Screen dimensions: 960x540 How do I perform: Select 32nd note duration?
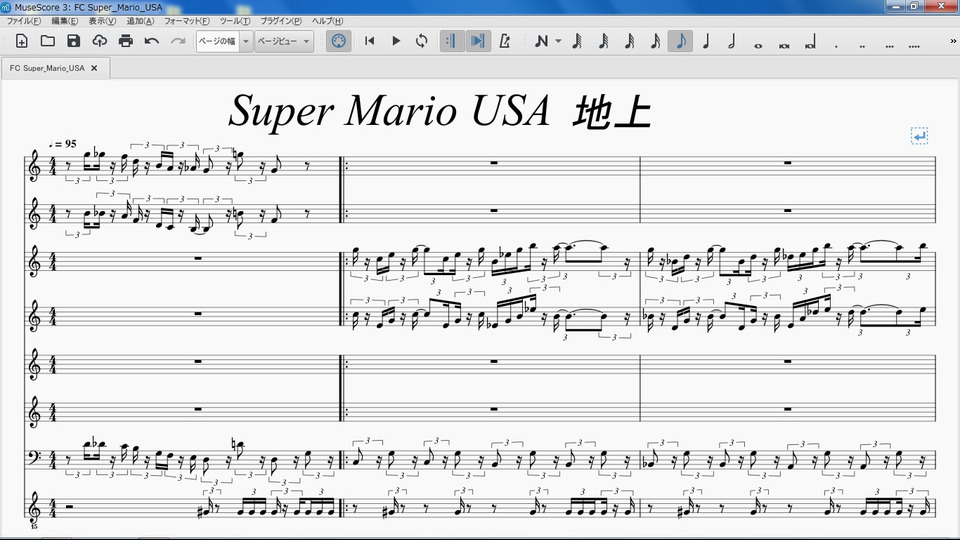tap(603, 41)
